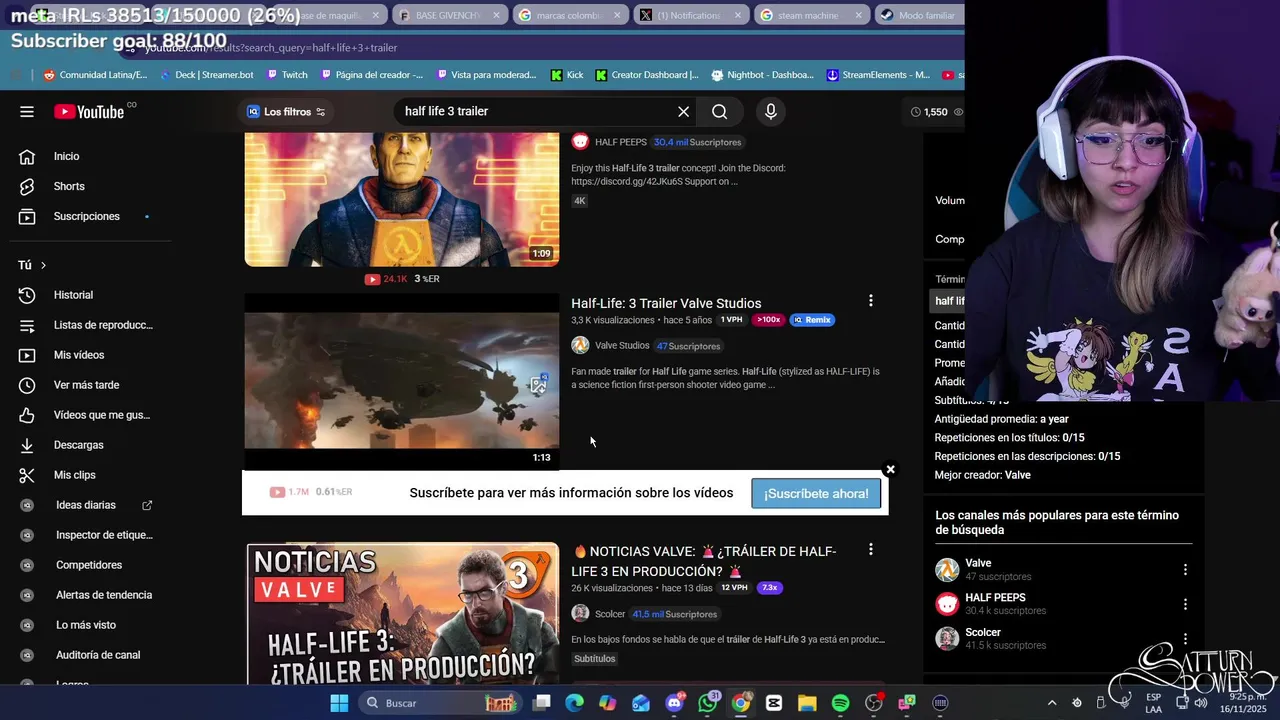Start voice search with the microphone
Screen dimensions: 1280x720
coord(770,112)
